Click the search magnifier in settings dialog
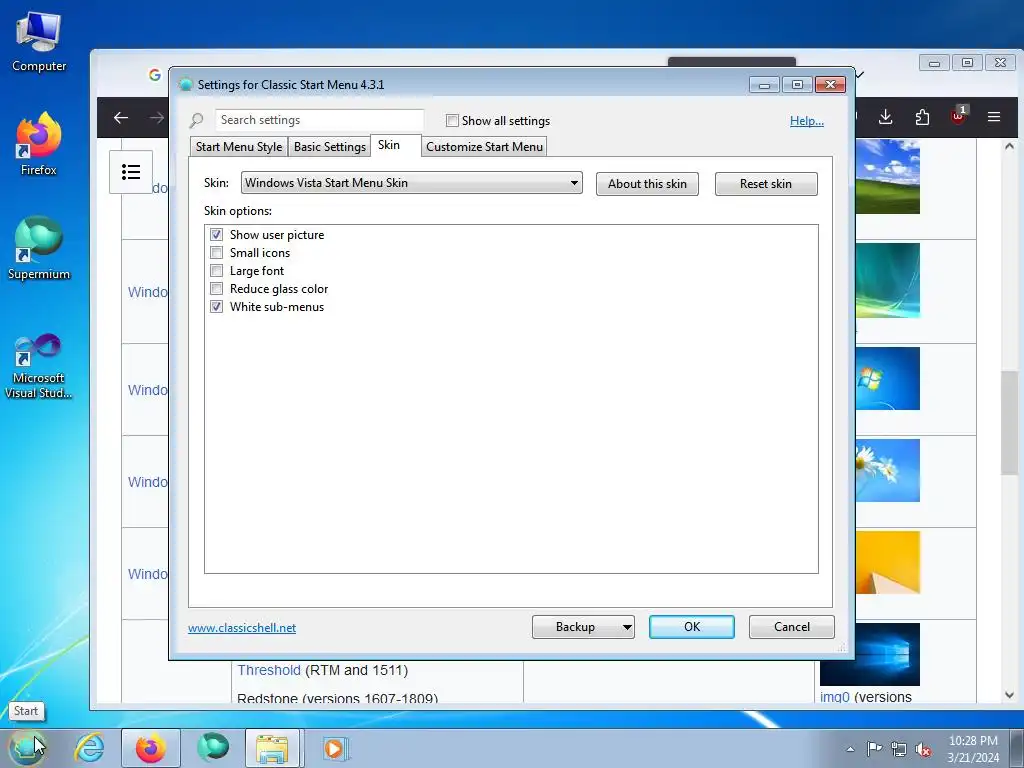Viewport: 1024px width, 768px height. coord(197,120)
